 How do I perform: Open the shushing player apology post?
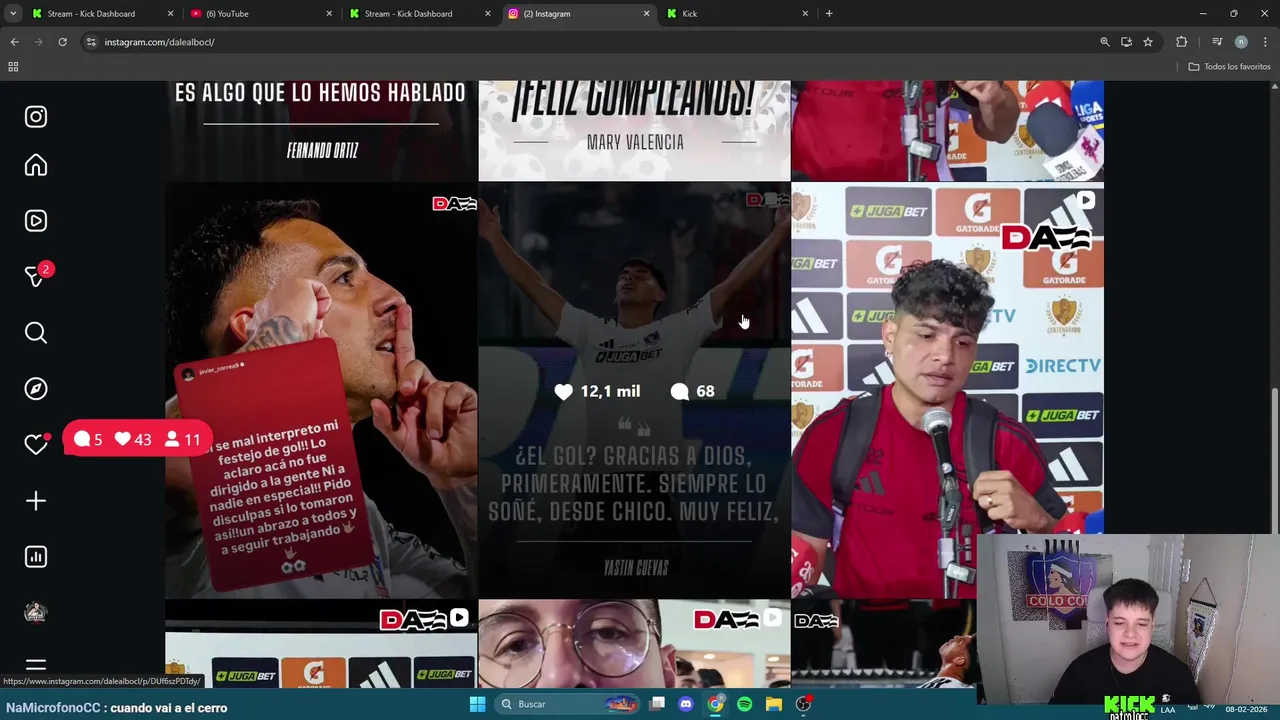321,390
